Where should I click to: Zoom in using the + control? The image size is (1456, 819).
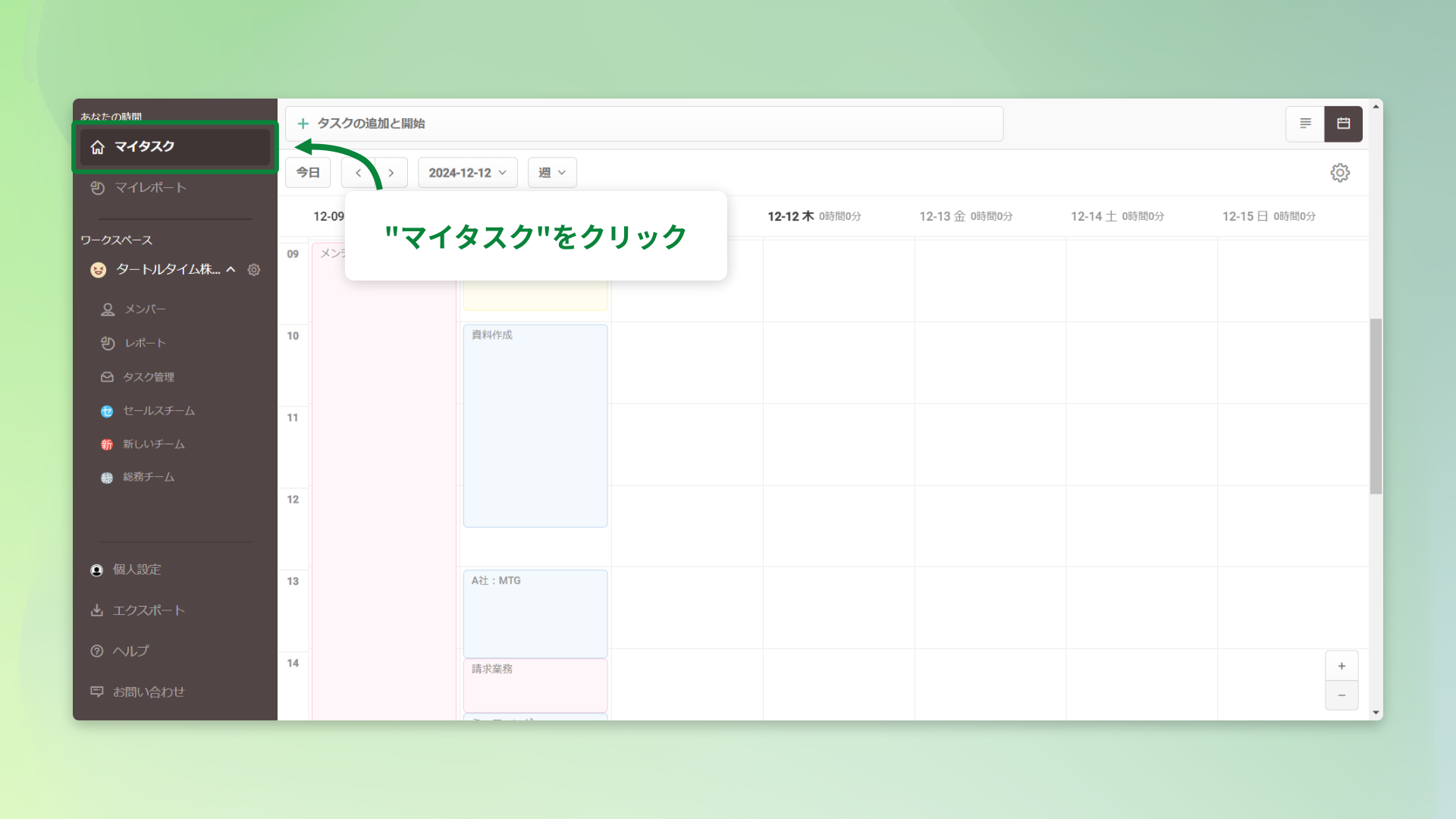point(1341,666)
